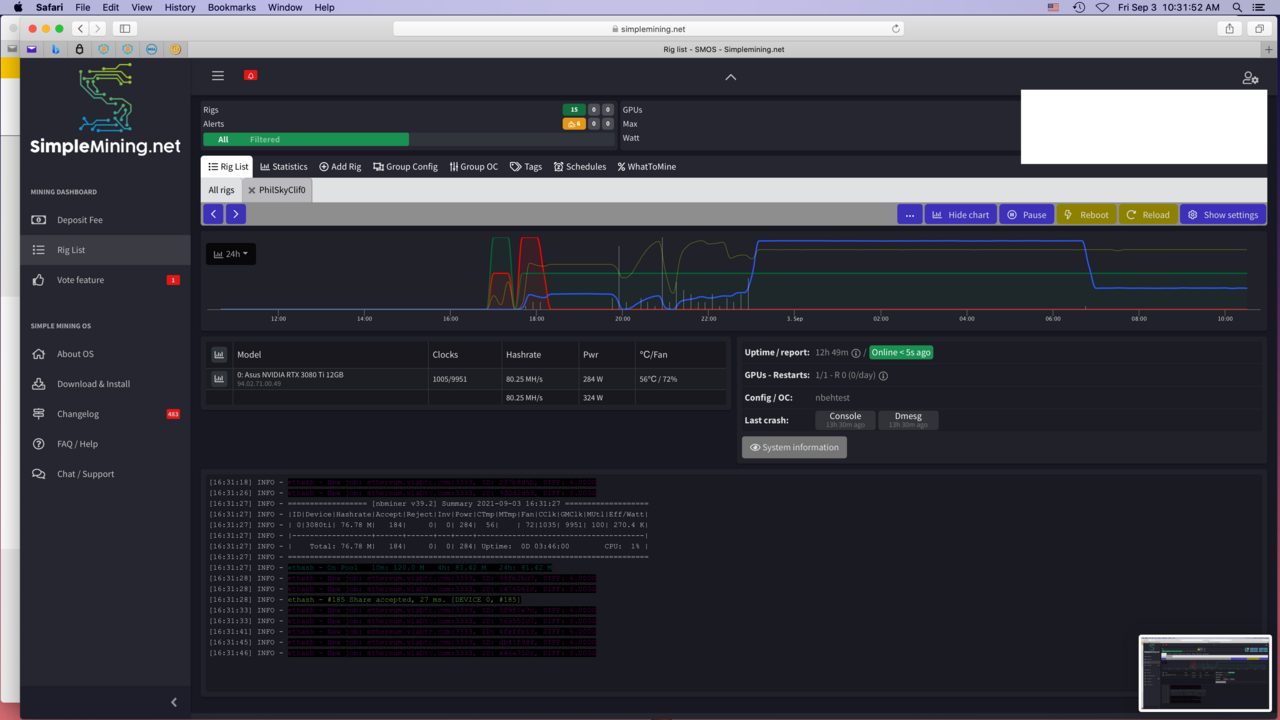Click the Dell favorites bar icon
The image size is (1280, 720).
[151, 49]
